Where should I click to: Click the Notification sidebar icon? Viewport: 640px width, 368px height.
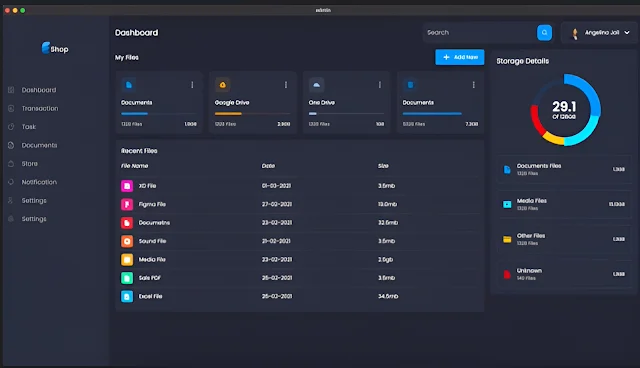point(11,182)
